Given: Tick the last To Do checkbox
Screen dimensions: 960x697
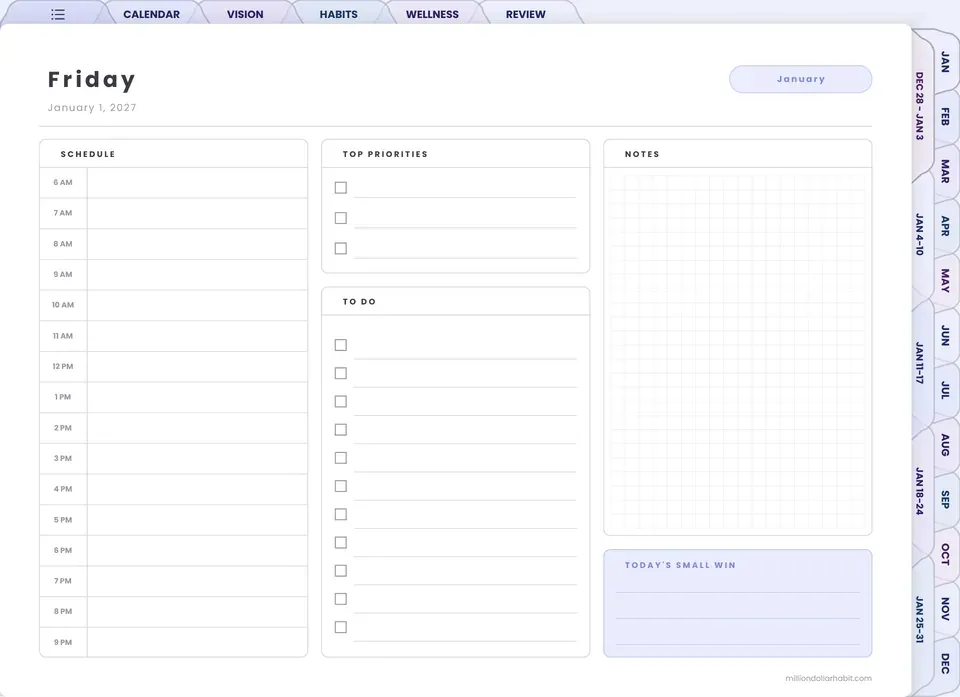Looking at the screenshot, I should pos(341,627).
